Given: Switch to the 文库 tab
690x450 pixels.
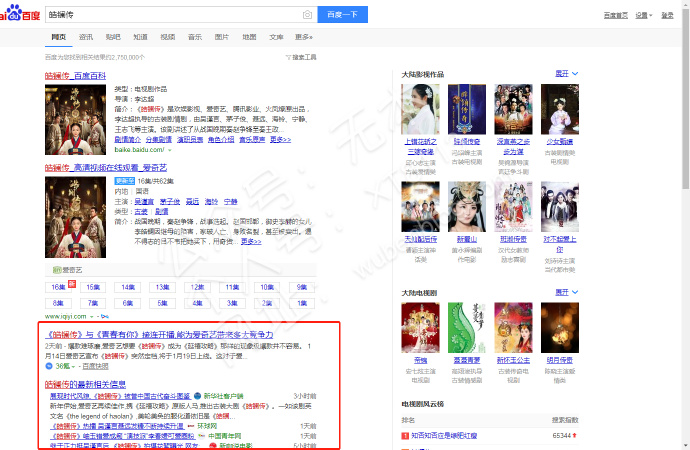Looking at the screenshot, I should click(x=276, y=37).
